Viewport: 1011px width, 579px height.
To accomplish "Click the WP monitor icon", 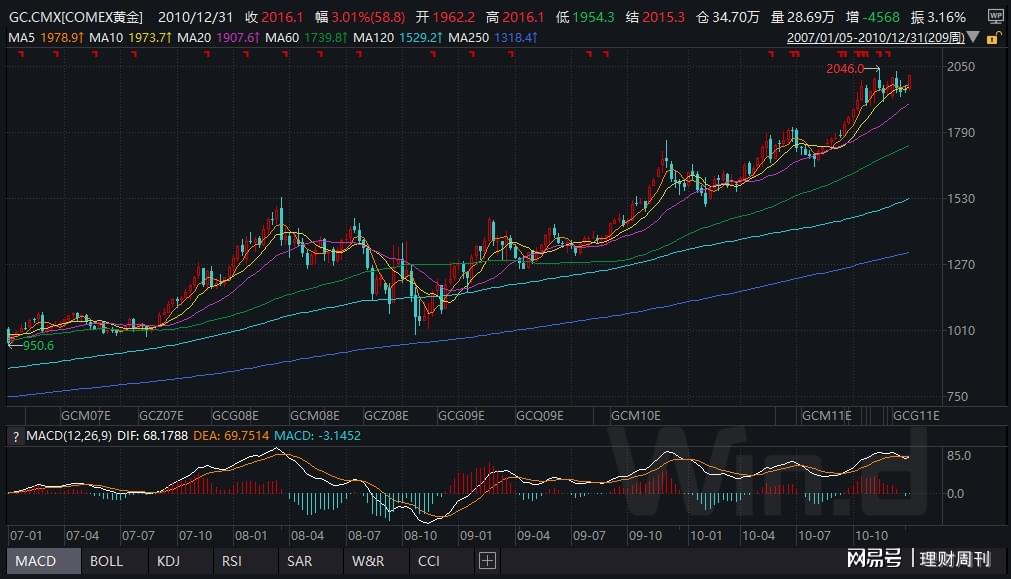I will click(x=994, y=17).
